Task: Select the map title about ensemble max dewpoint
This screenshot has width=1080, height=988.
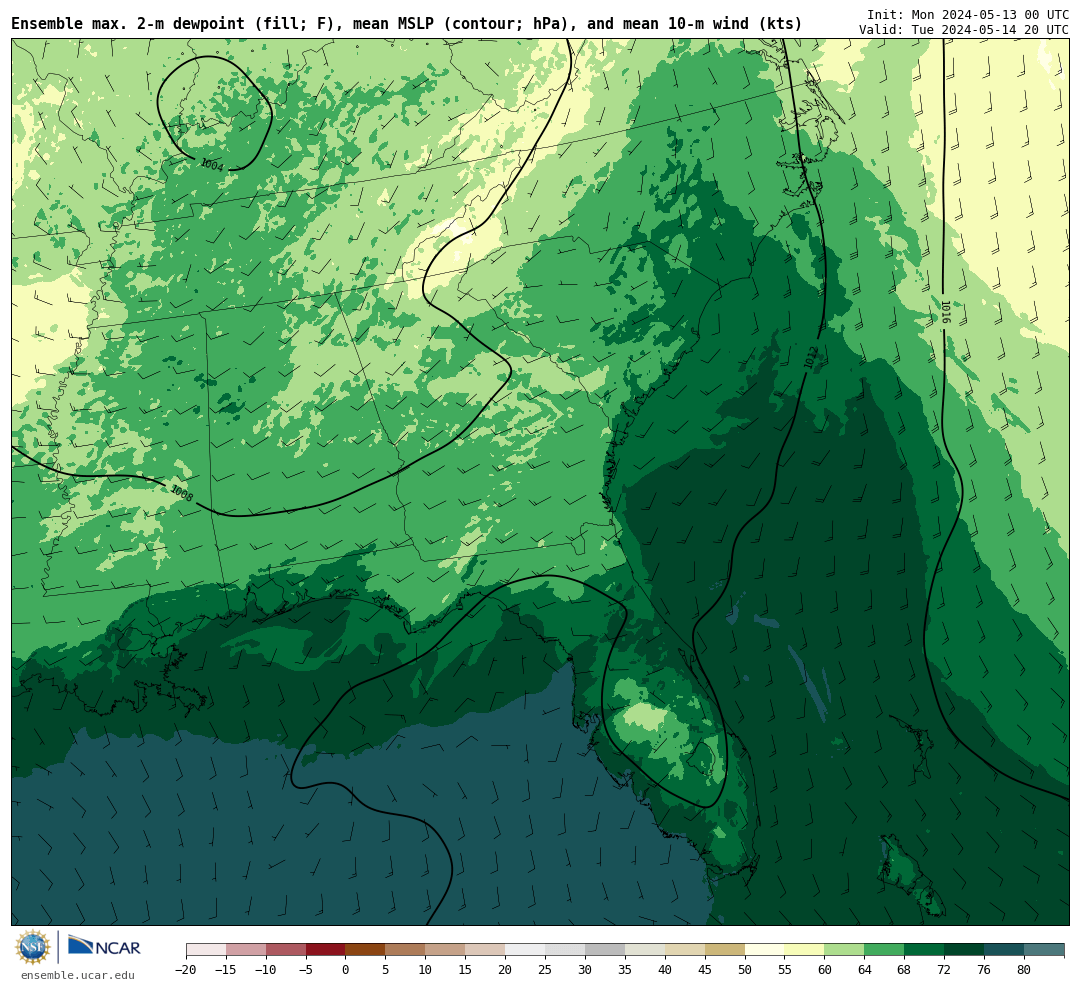Action: (x=406, y=24)
